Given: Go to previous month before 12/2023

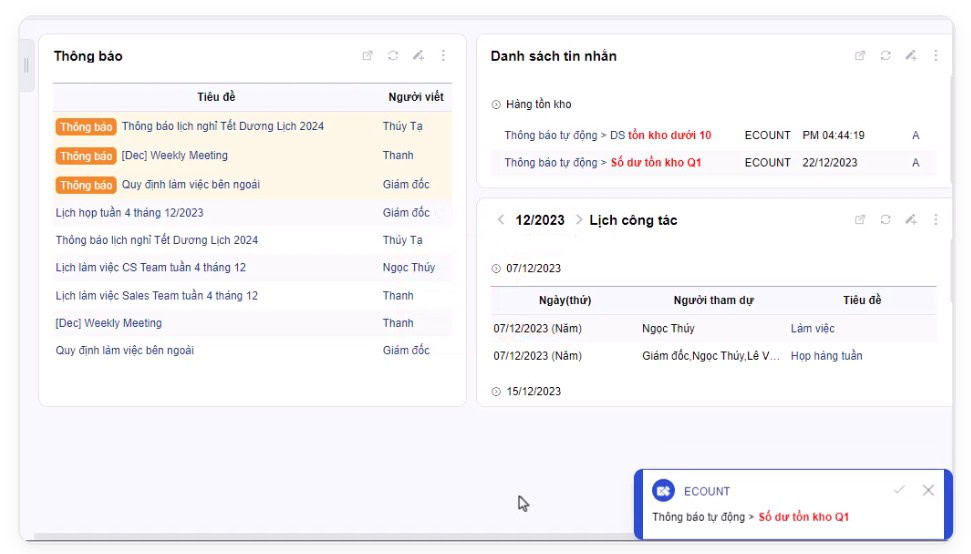Looking at the screenshot, I should (501, 220).
